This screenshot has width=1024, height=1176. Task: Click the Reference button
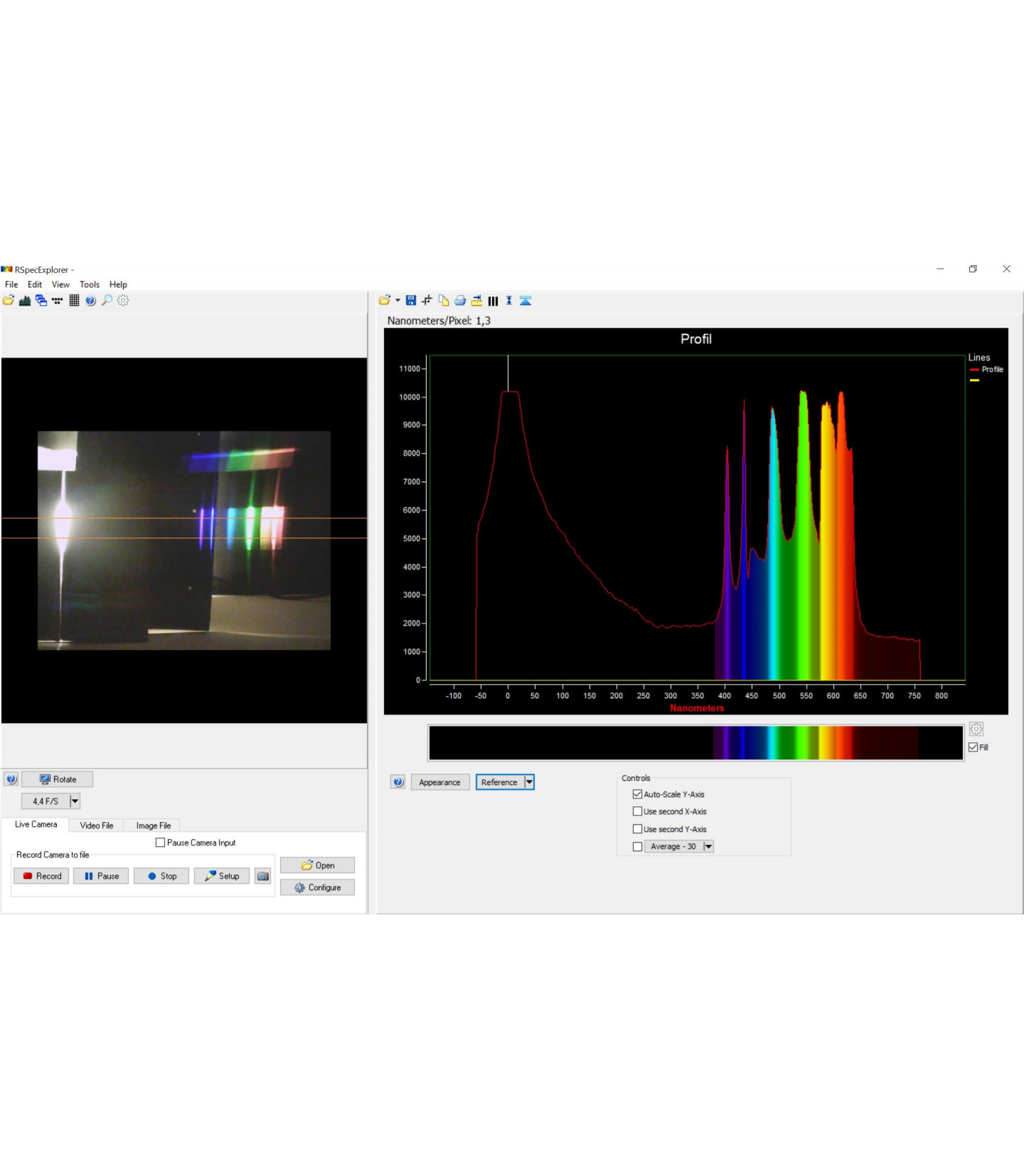click(x=500, y=782)
